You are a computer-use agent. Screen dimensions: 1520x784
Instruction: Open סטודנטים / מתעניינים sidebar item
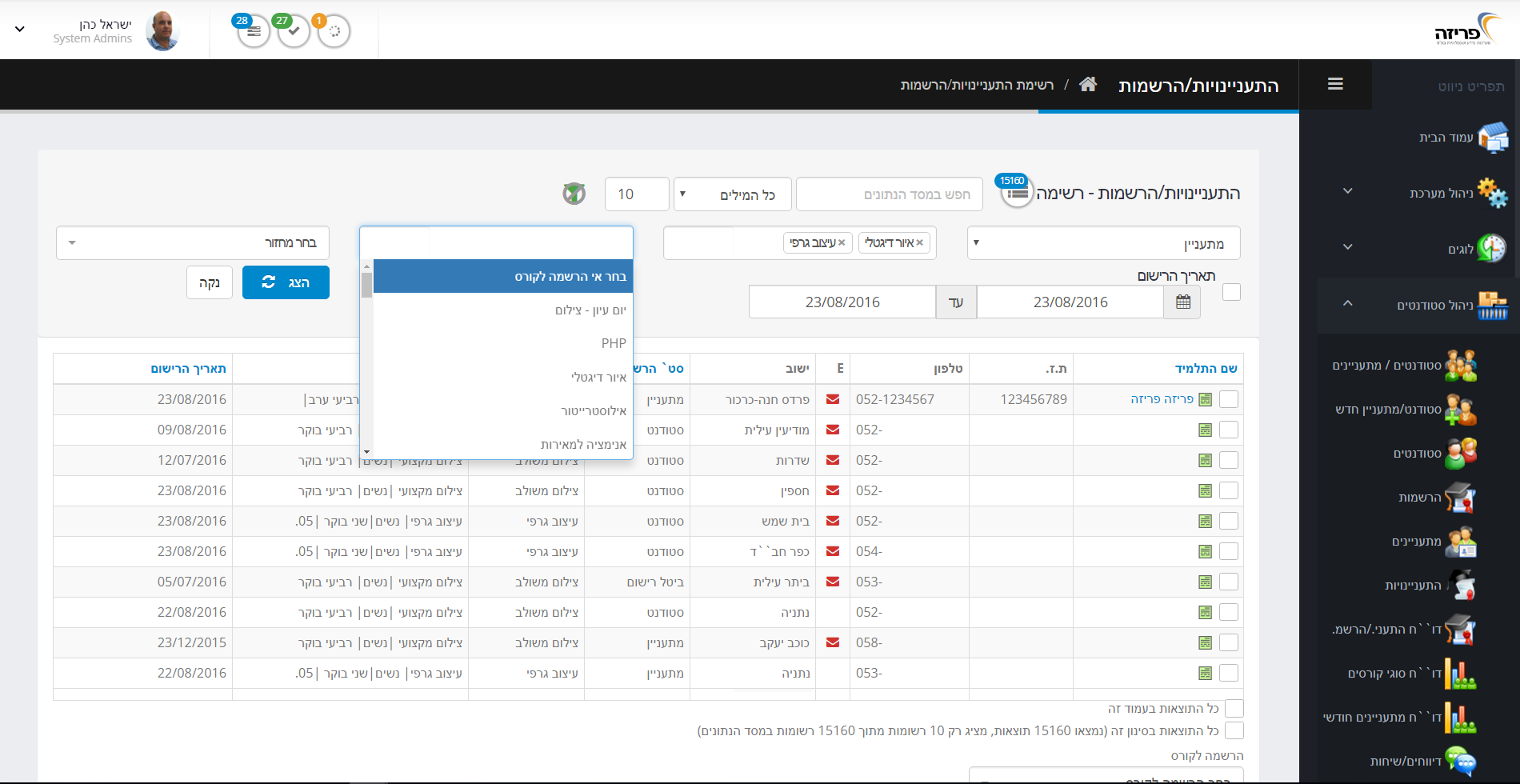[x=1405, y=365]
